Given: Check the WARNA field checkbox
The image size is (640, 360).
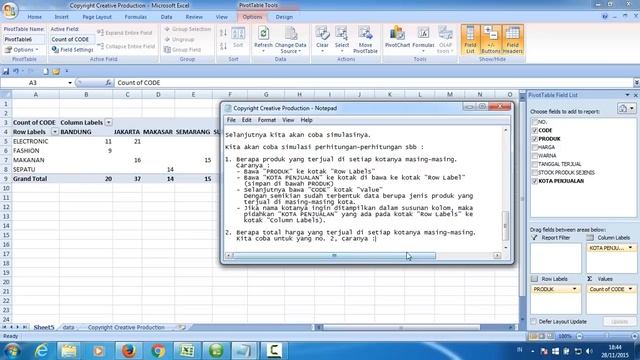Looking at the screenshot, I should coord(535,156).
